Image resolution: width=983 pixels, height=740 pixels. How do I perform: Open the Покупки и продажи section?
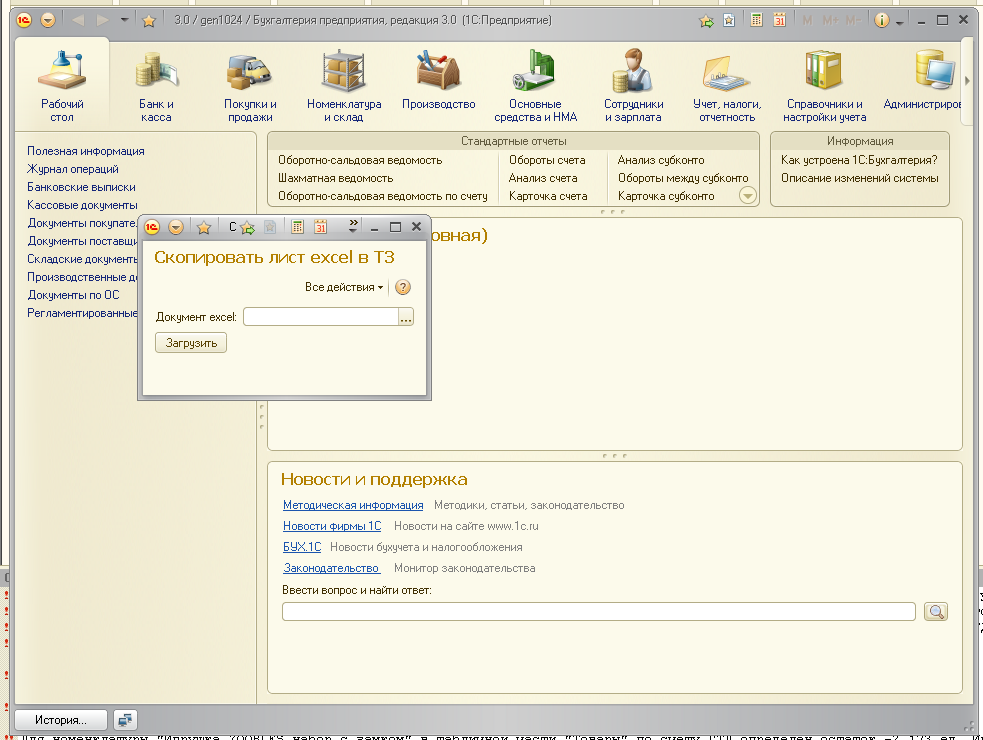(250, 85)
